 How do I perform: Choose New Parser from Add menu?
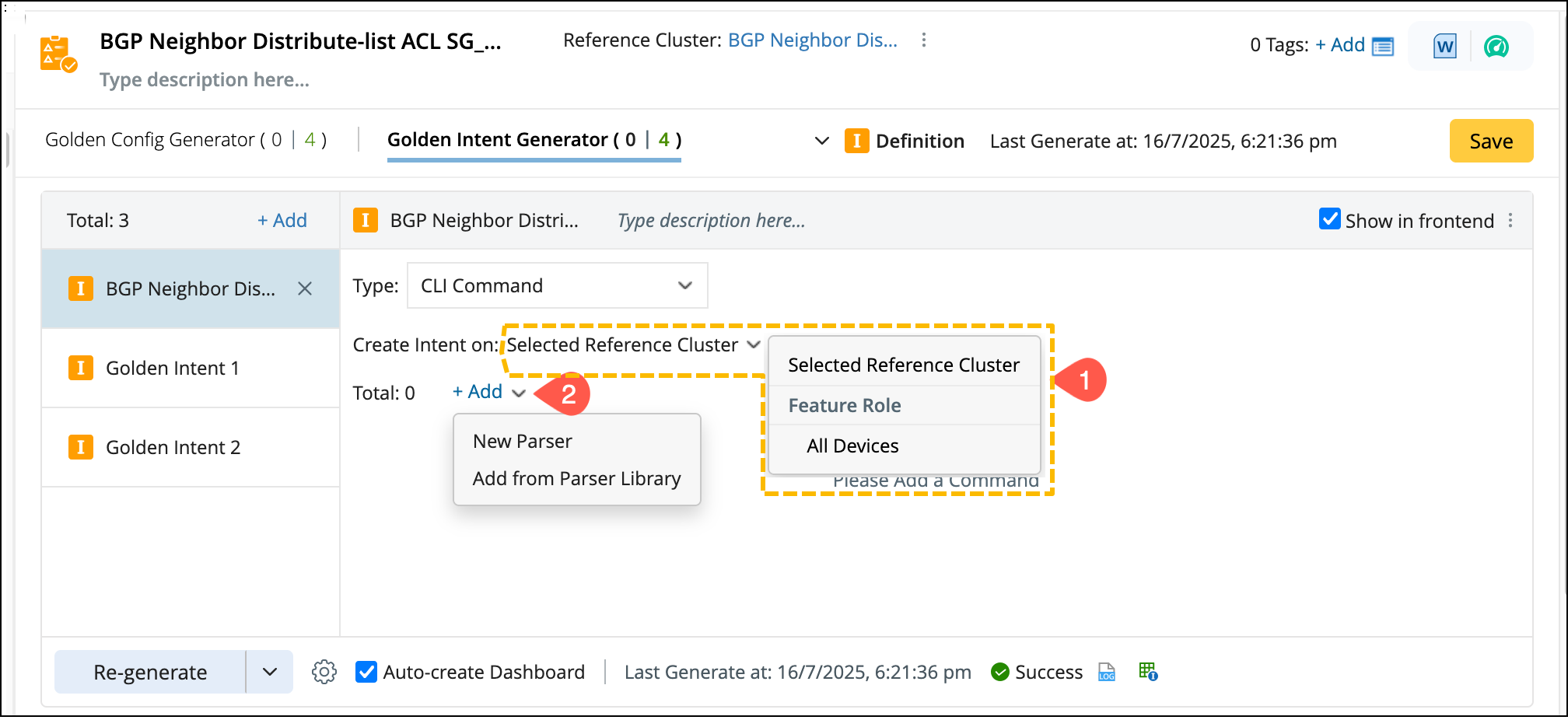[x=523, y=442]
